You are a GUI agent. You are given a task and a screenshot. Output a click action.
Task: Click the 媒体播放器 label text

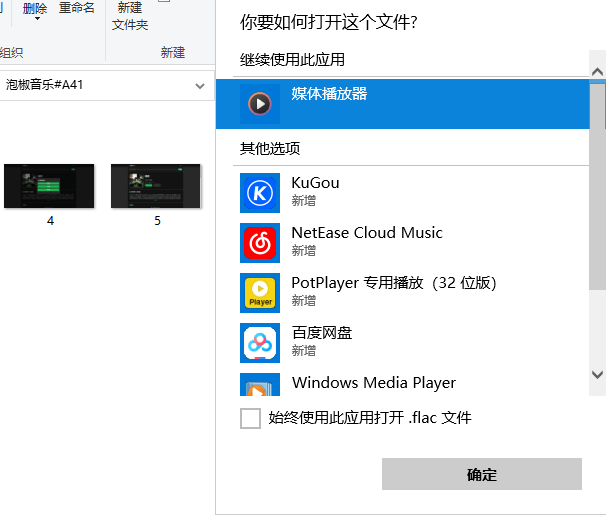pos(329,93)
